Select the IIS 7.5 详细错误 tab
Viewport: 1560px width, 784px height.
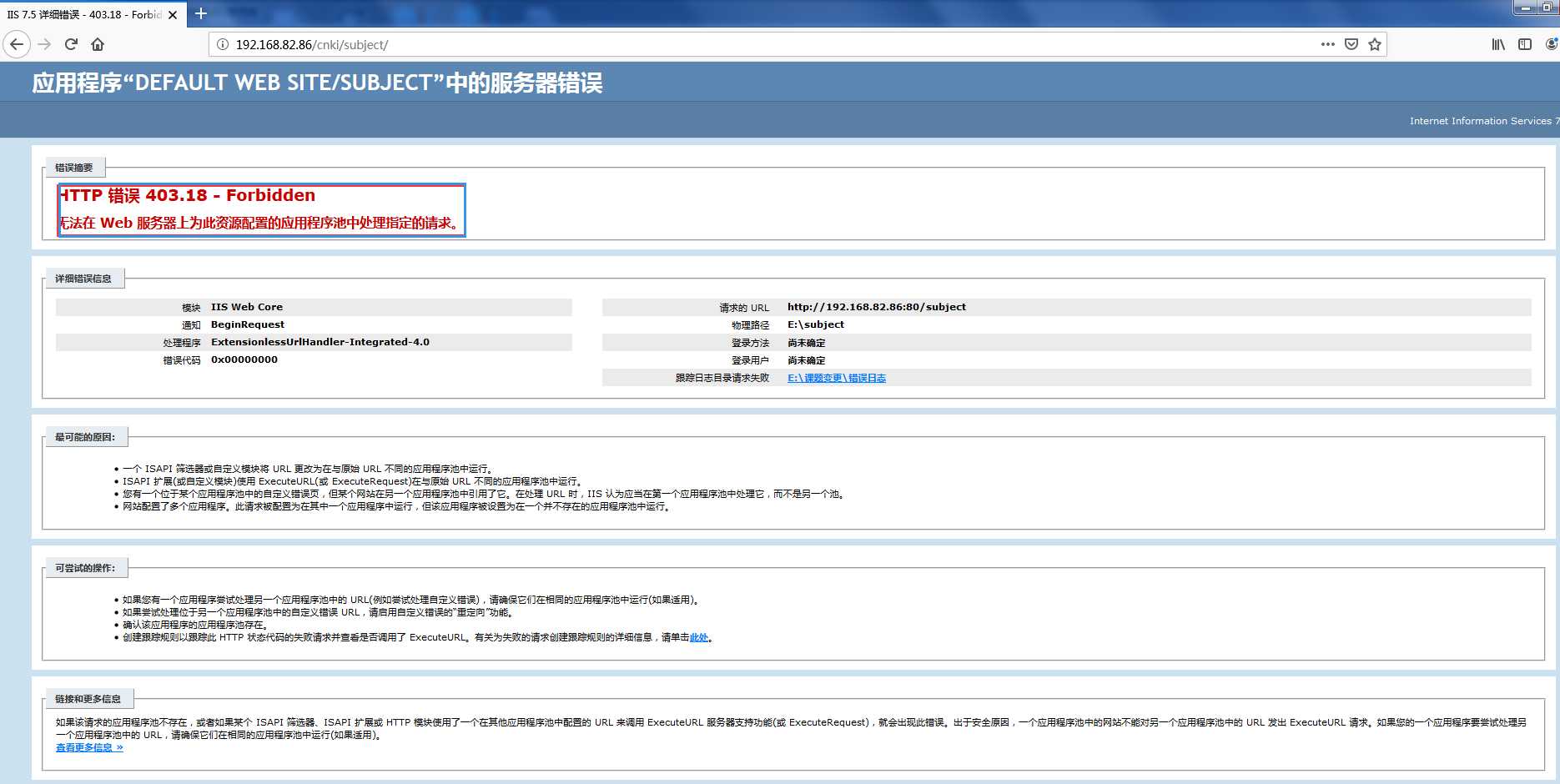[x=84, y=15]
